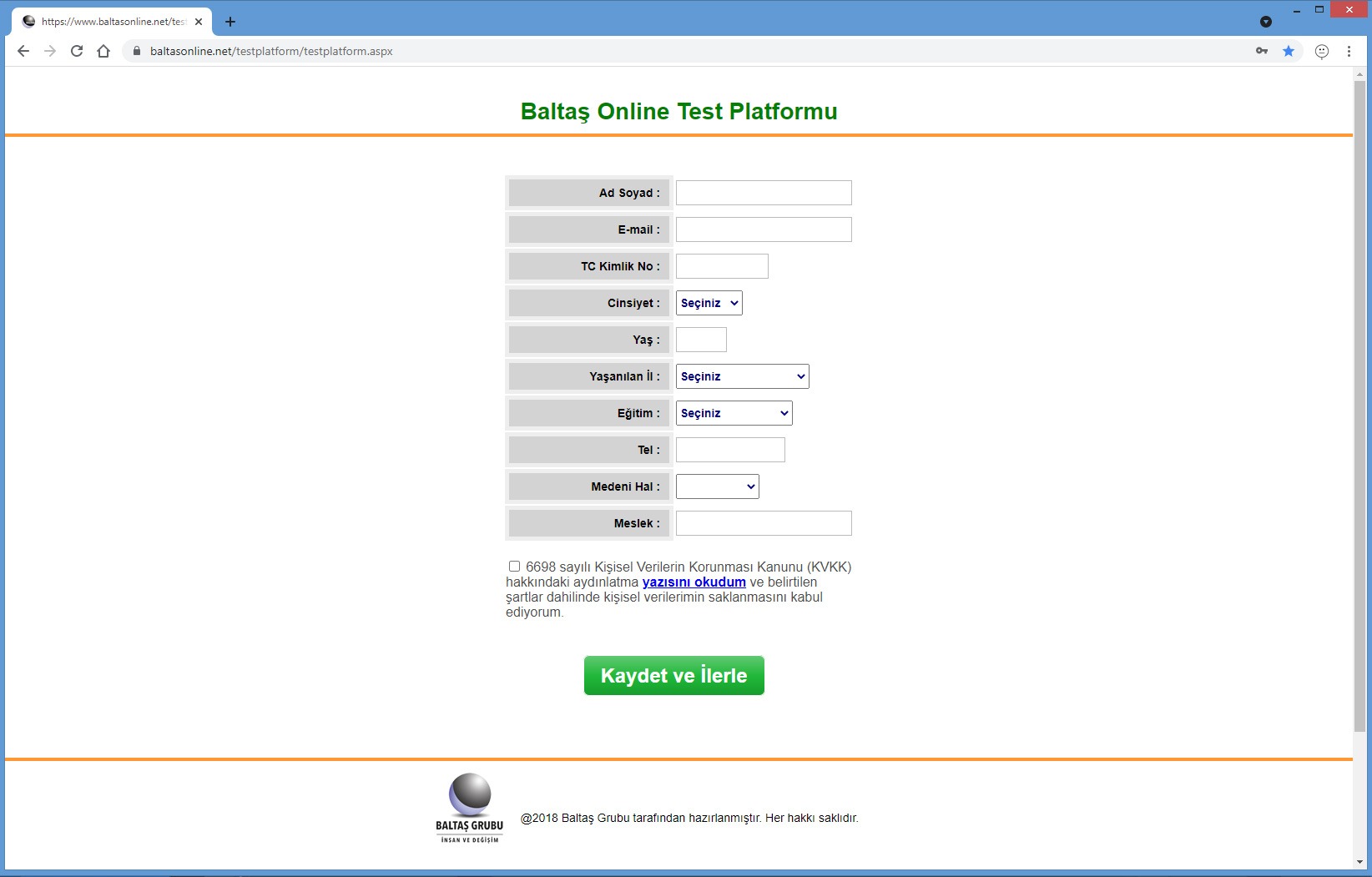This screenshot has height=877, width=1372.
Task: Go to the browser home page icon
Action: tap(103, 51)
